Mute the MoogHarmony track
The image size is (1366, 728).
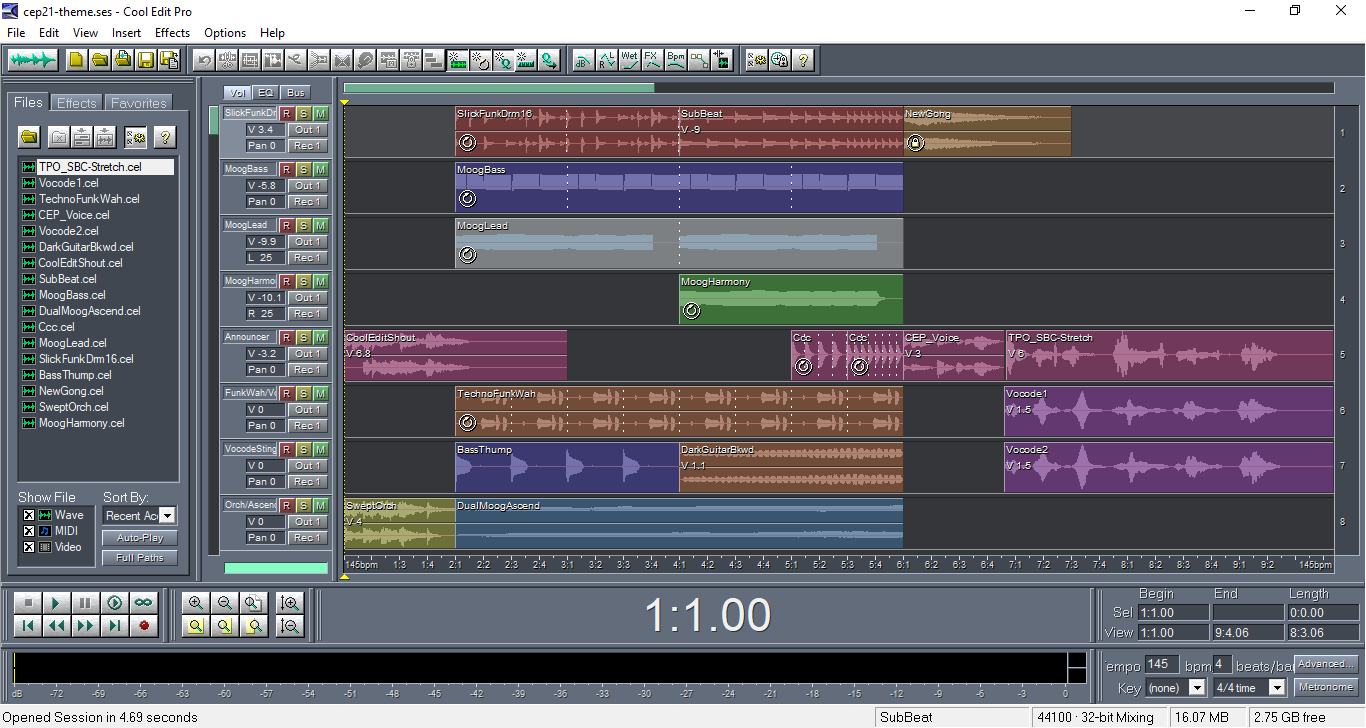[320, 282]
